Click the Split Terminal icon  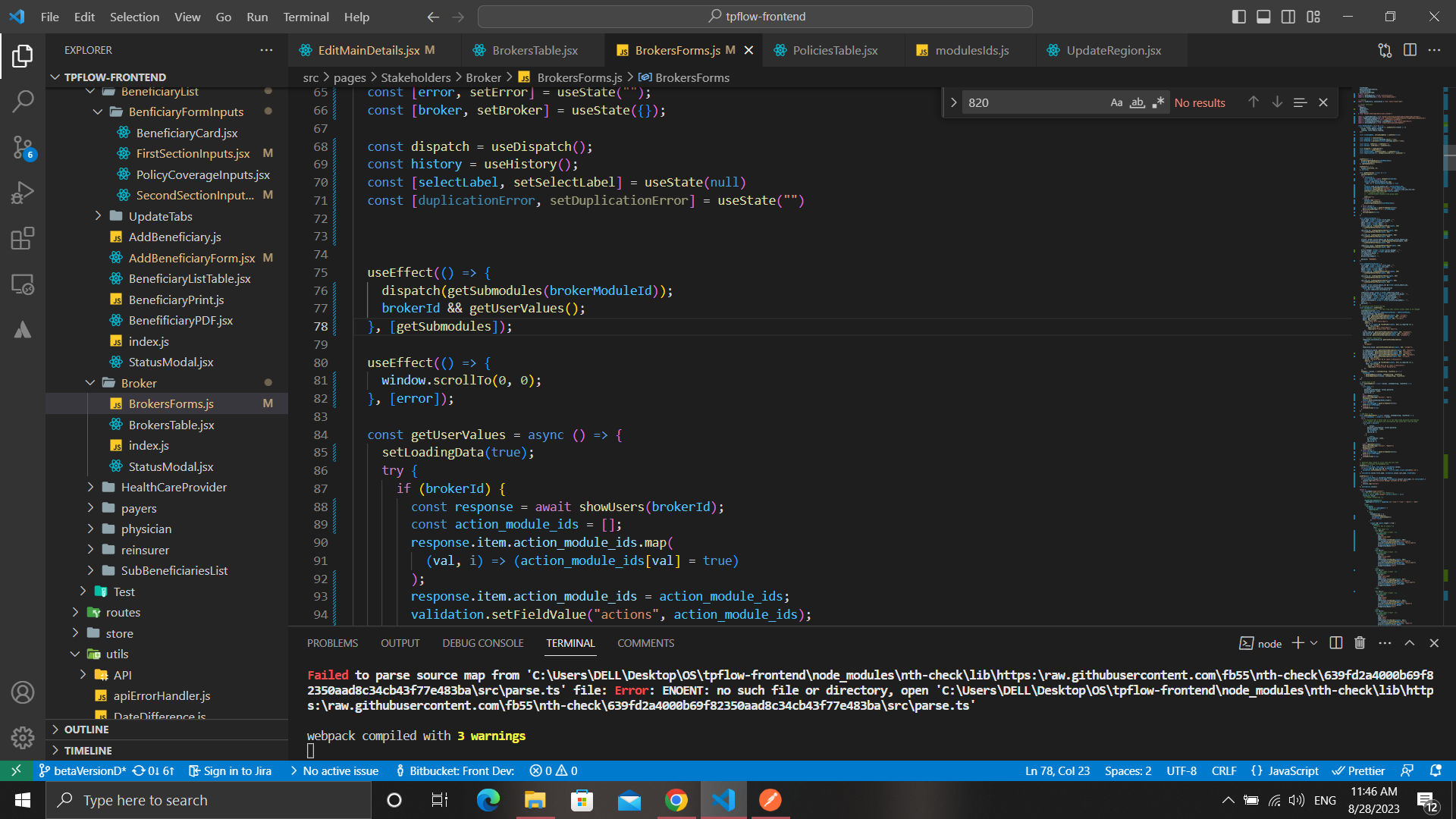point(1336,643)
